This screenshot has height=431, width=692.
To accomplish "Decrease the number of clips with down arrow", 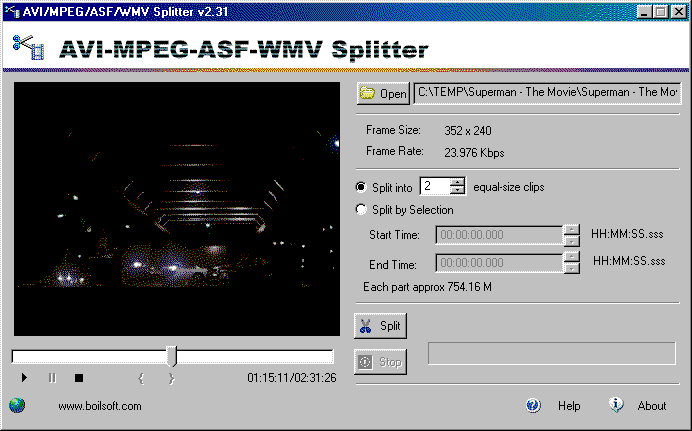I will pos(458,191).
